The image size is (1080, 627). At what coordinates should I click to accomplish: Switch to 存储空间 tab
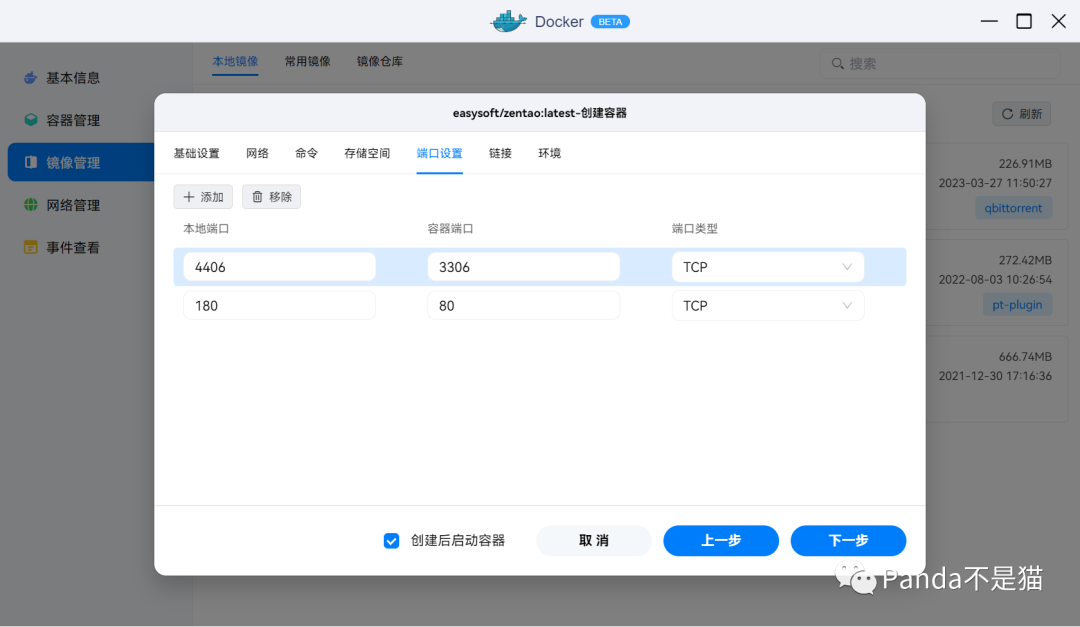[367, 153]
